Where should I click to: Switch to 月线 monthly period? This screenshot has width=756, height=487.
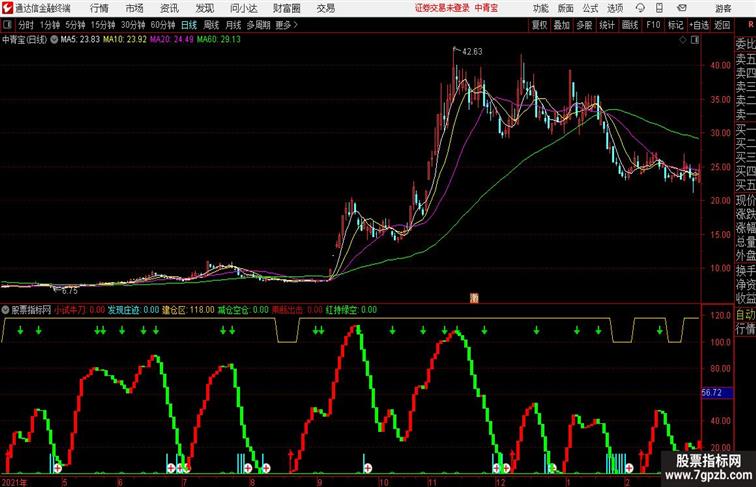click(233, 25)
